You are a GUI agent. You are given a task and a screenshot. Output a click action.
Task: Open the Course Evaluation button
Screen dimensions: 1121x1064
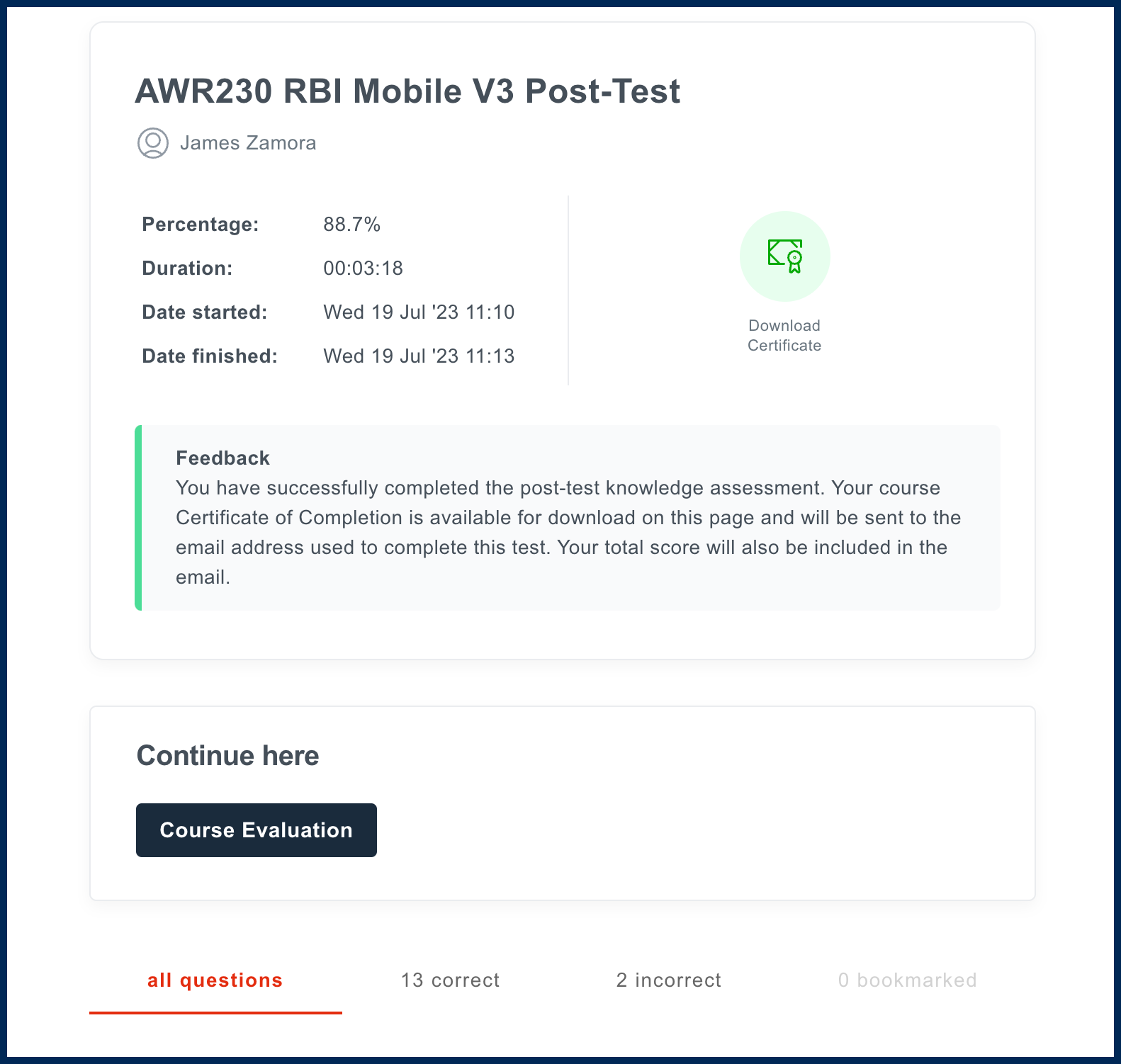[x=256, y=830]
